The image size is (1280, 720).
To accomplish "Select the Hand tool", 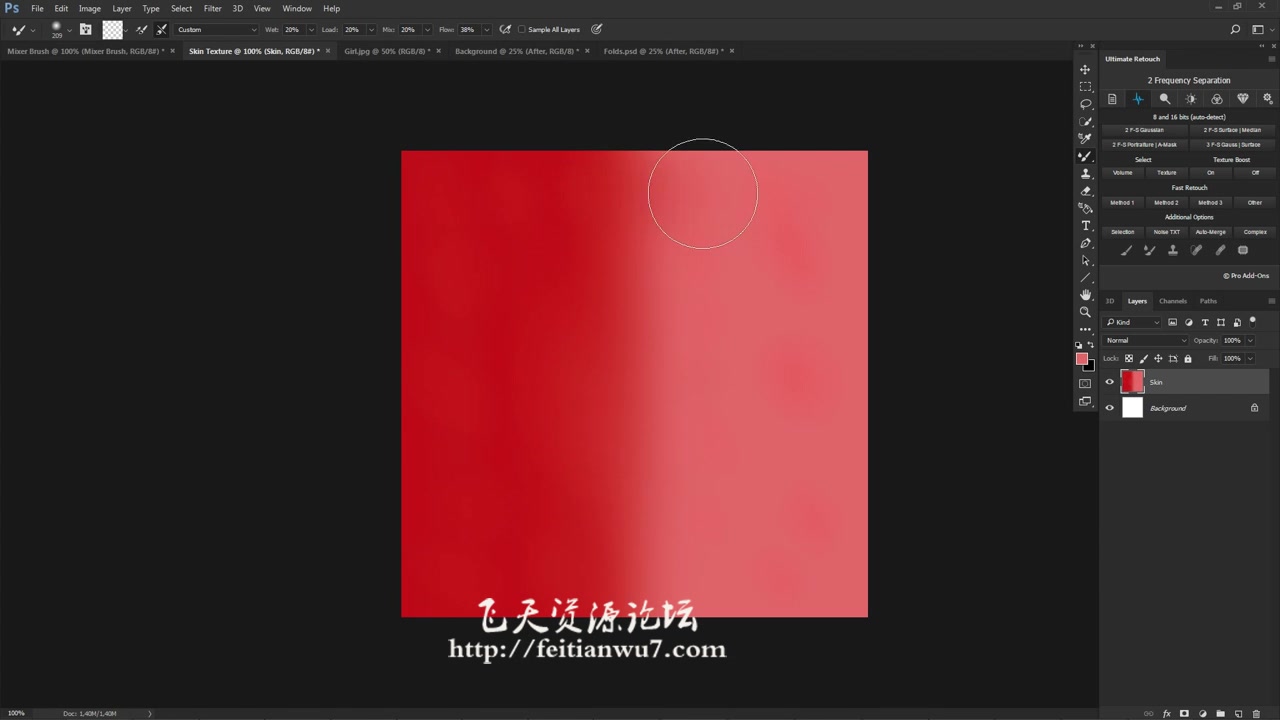I will [1085, 295].
